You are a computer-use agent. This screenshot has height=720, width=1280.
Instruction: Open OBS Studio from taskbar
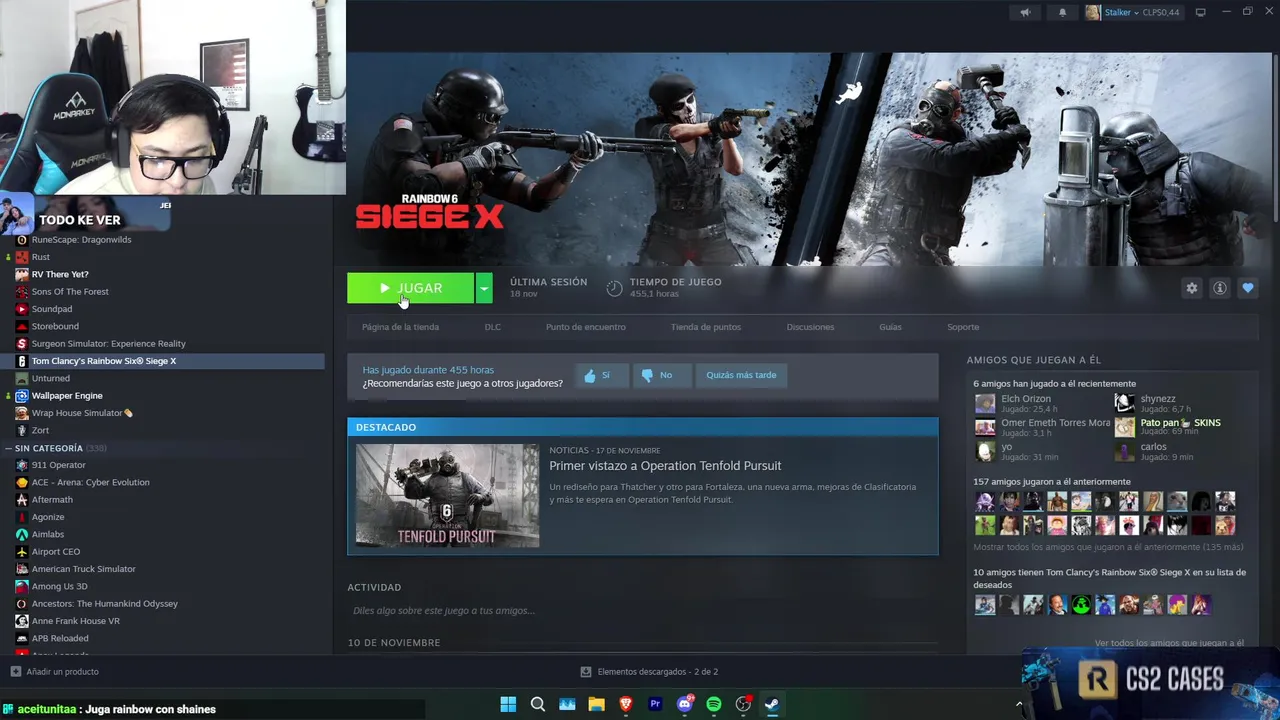pyautogui.click(x=743, y=704)
